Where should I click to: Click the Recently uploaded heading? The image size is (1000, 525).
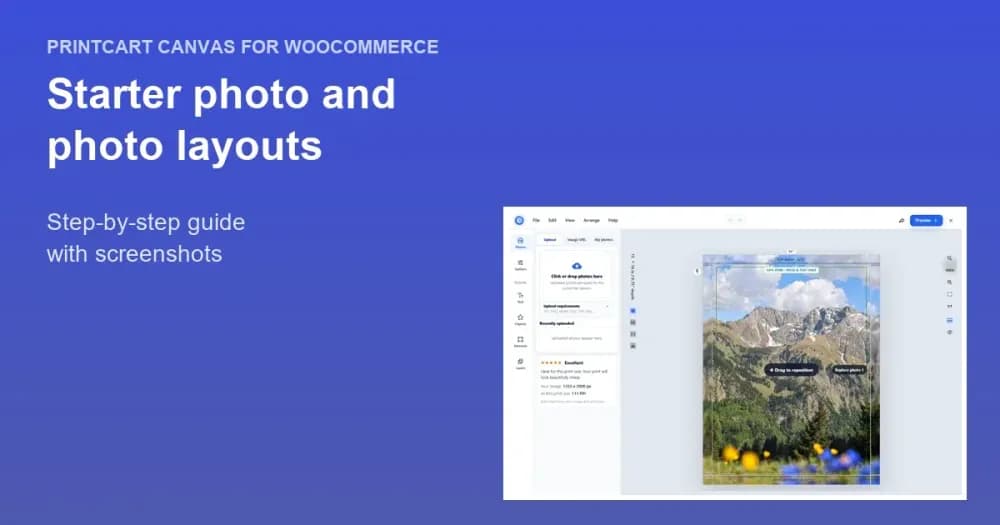tap(557, 323)
